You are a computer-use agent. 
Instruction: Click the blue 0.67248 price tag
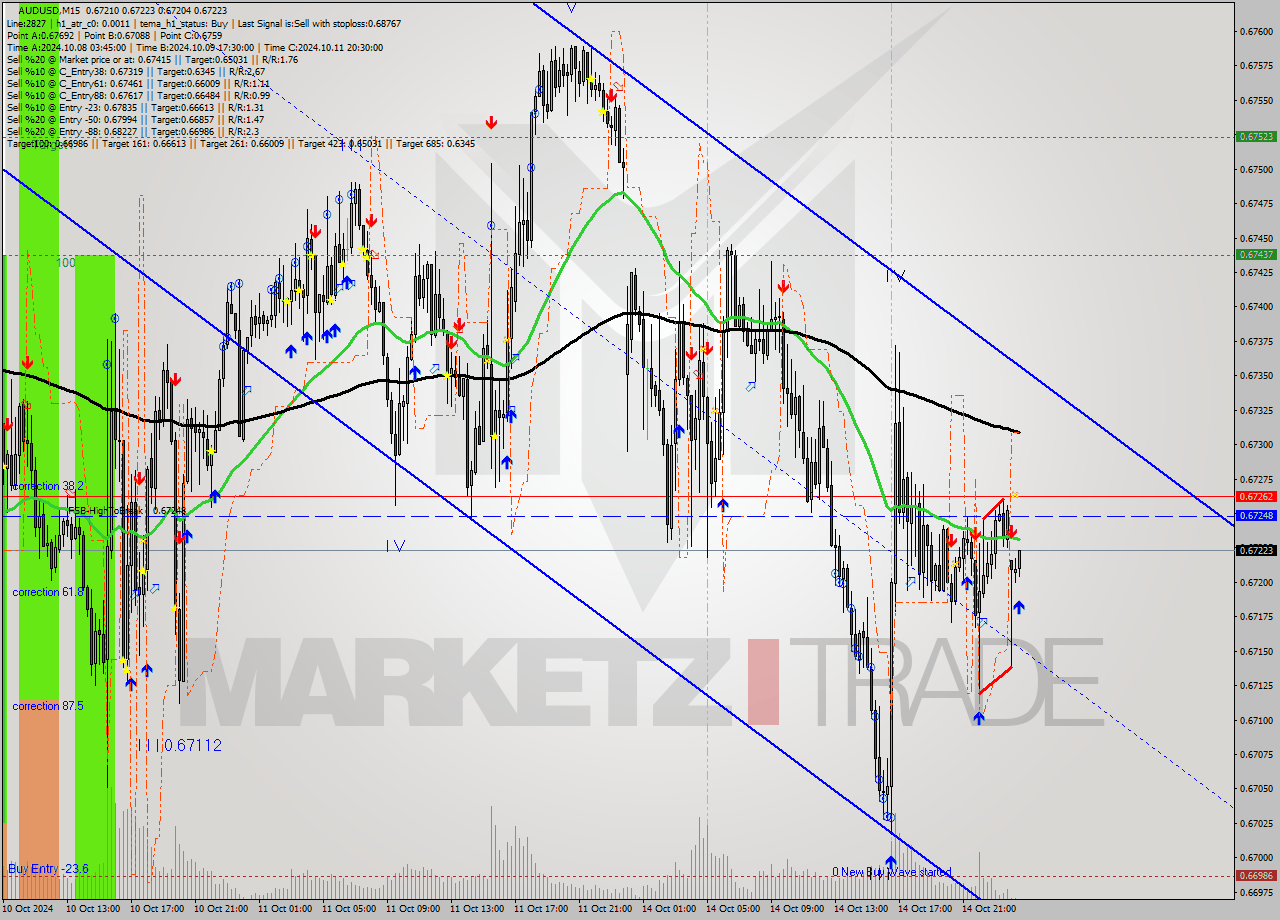(1256, 516)
